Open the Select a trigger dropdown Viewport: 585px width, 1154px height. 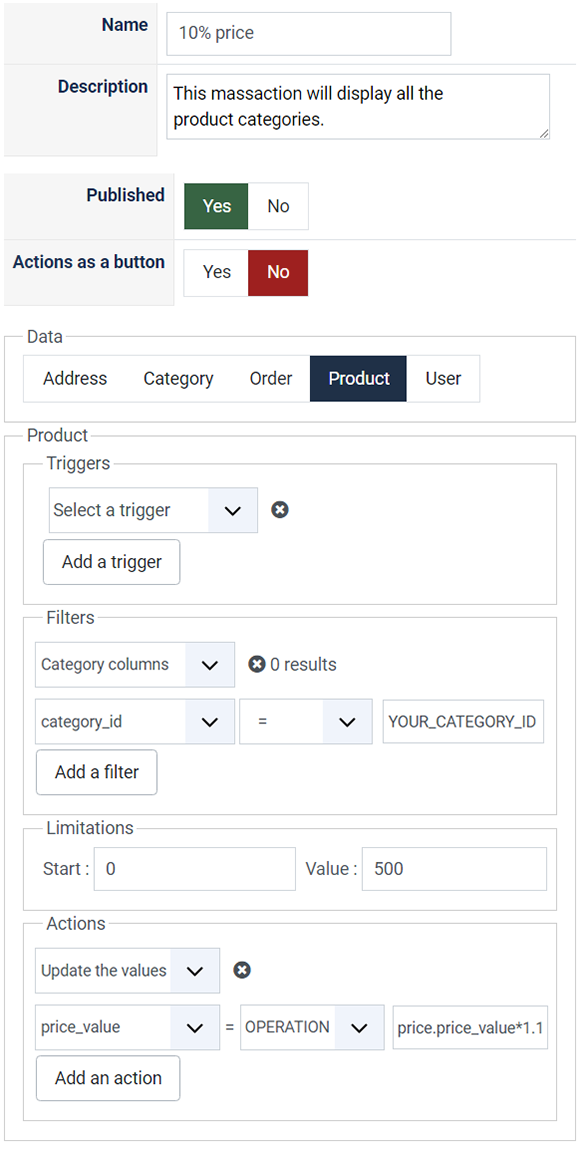(x=153, y=510)
